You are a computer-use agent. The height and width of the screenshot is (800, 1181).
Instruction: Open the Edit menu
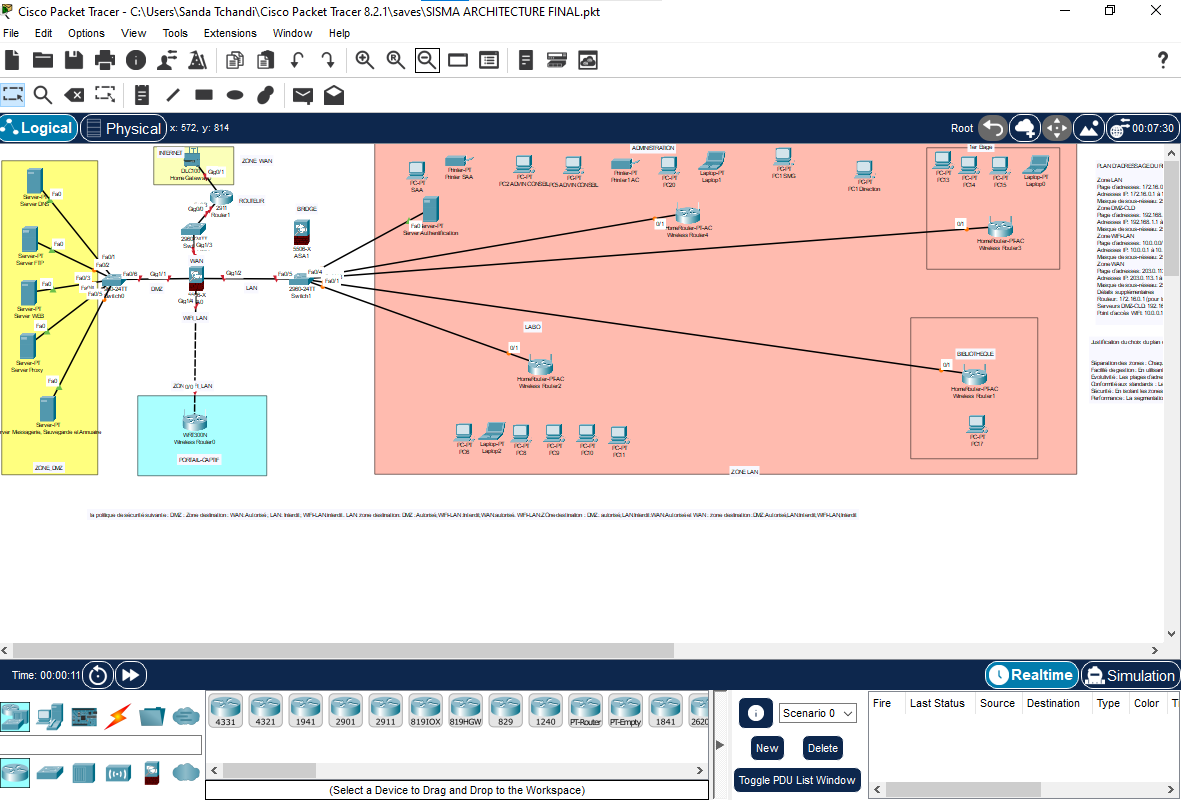point(44,33)
